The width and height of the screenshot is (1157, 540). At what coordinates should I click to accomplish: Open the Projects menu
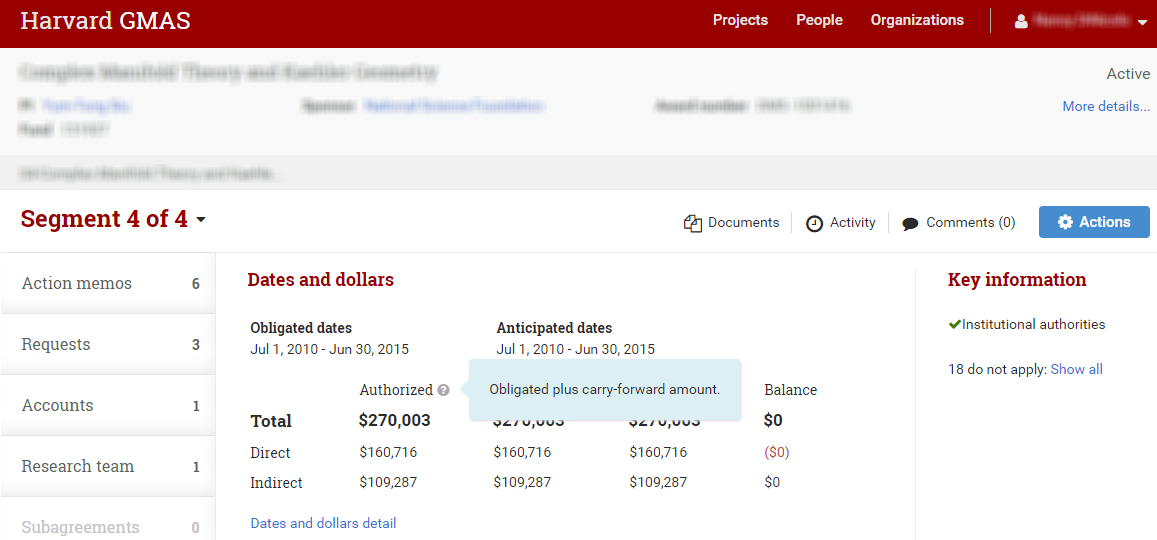tap(740, 21)
